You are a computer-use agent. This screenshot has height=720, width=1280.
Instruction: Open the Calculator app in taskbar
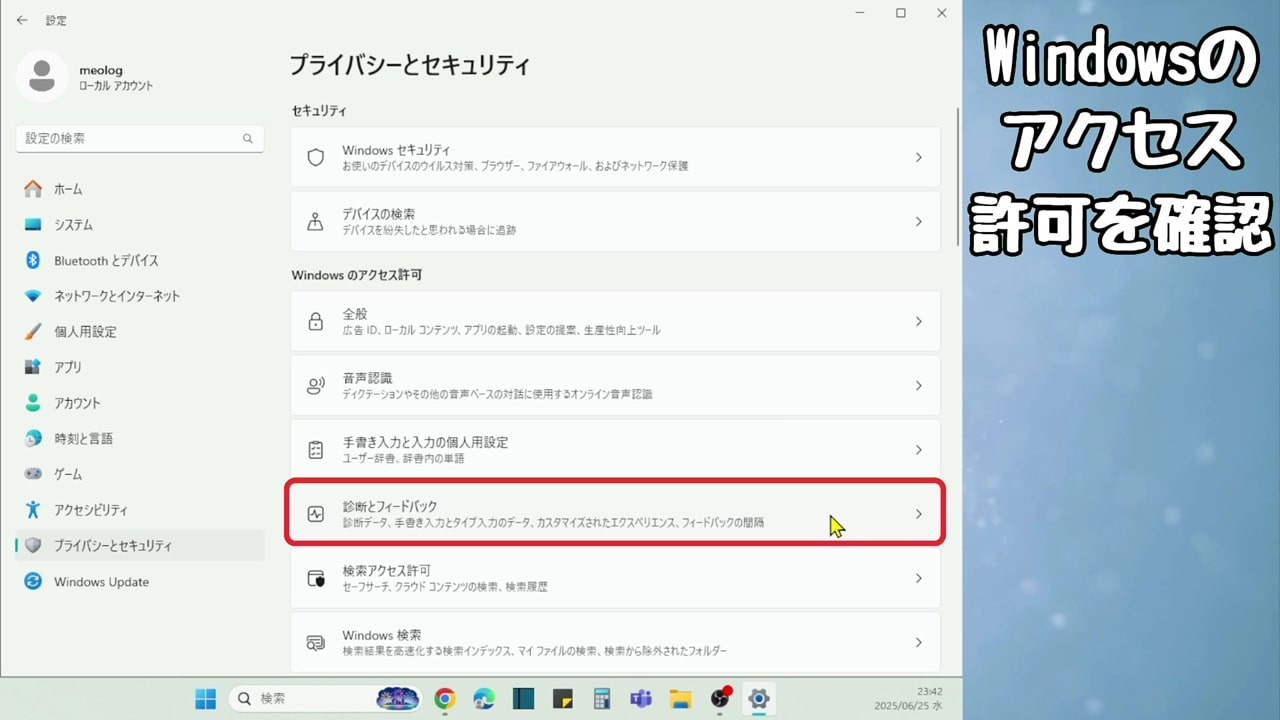[x=602, y=698]
